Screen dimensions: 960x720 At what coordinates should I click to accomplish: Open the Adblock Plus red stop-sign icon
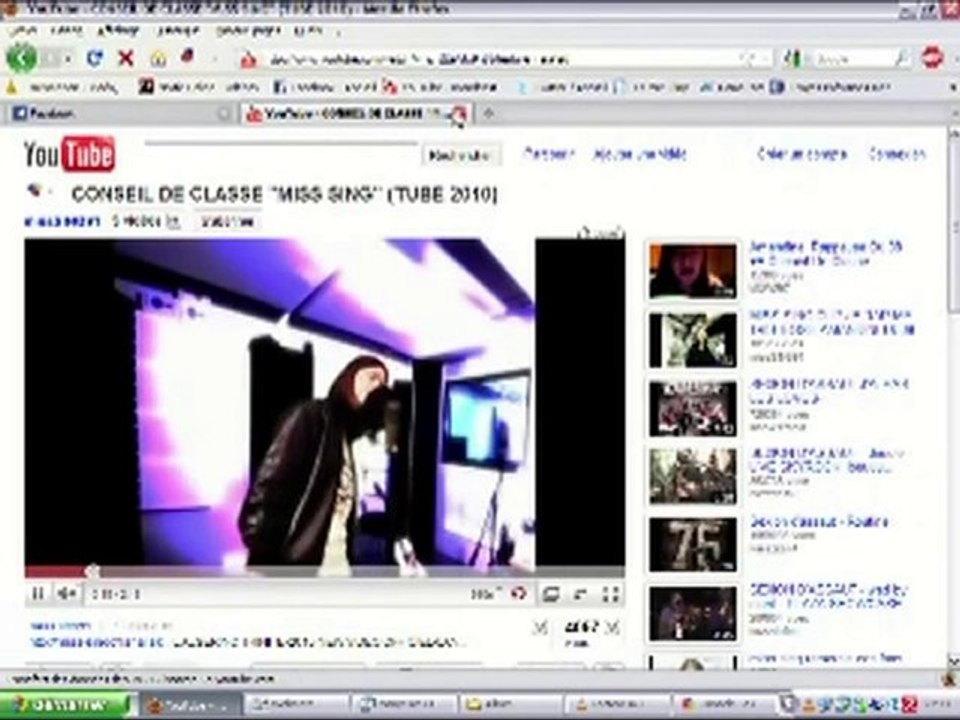click(932, 59)
